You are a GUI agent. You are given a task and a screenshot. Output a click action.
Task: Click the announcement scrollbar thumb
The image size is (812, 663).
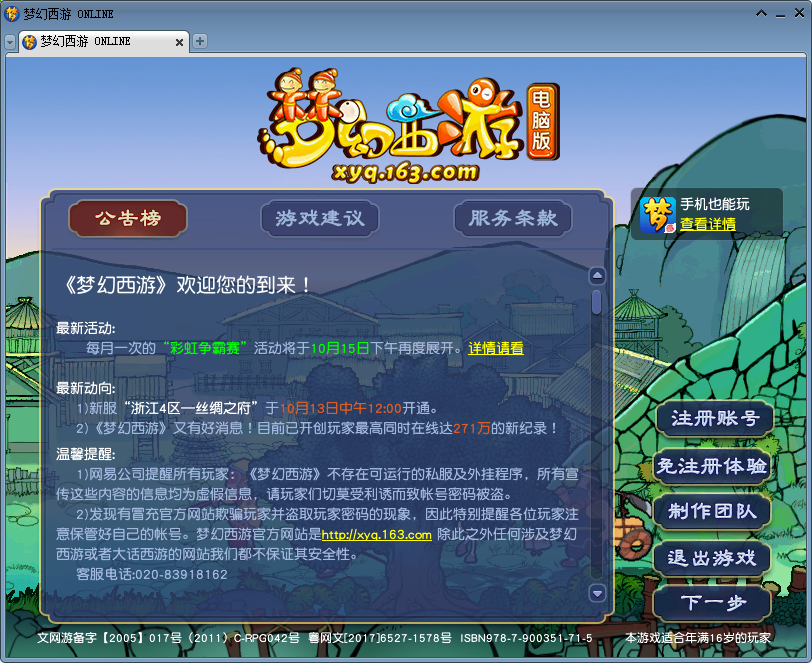click(597, 302)
